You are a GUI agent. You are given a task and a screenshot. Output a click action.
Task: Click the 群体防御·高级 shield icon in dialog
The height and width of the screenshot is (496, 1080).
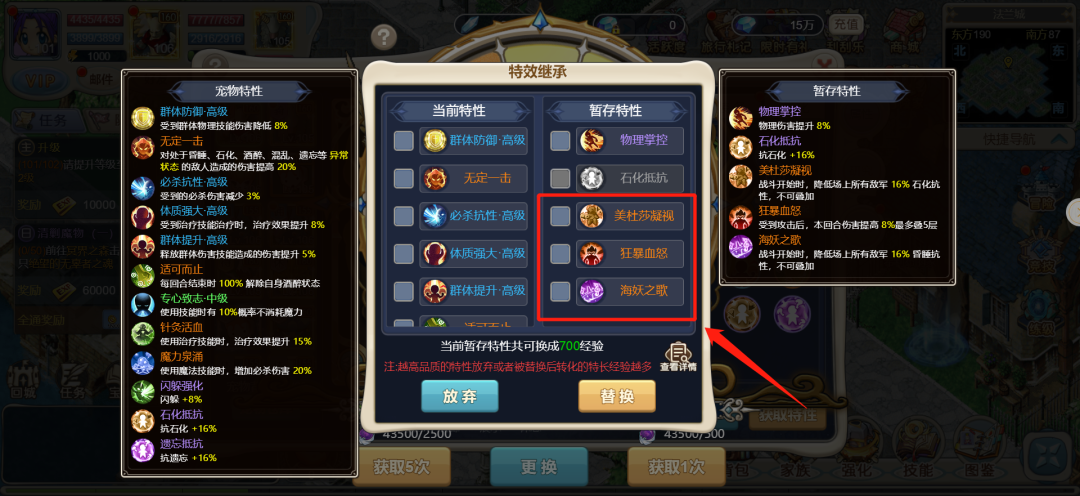(x=435, y=141)
